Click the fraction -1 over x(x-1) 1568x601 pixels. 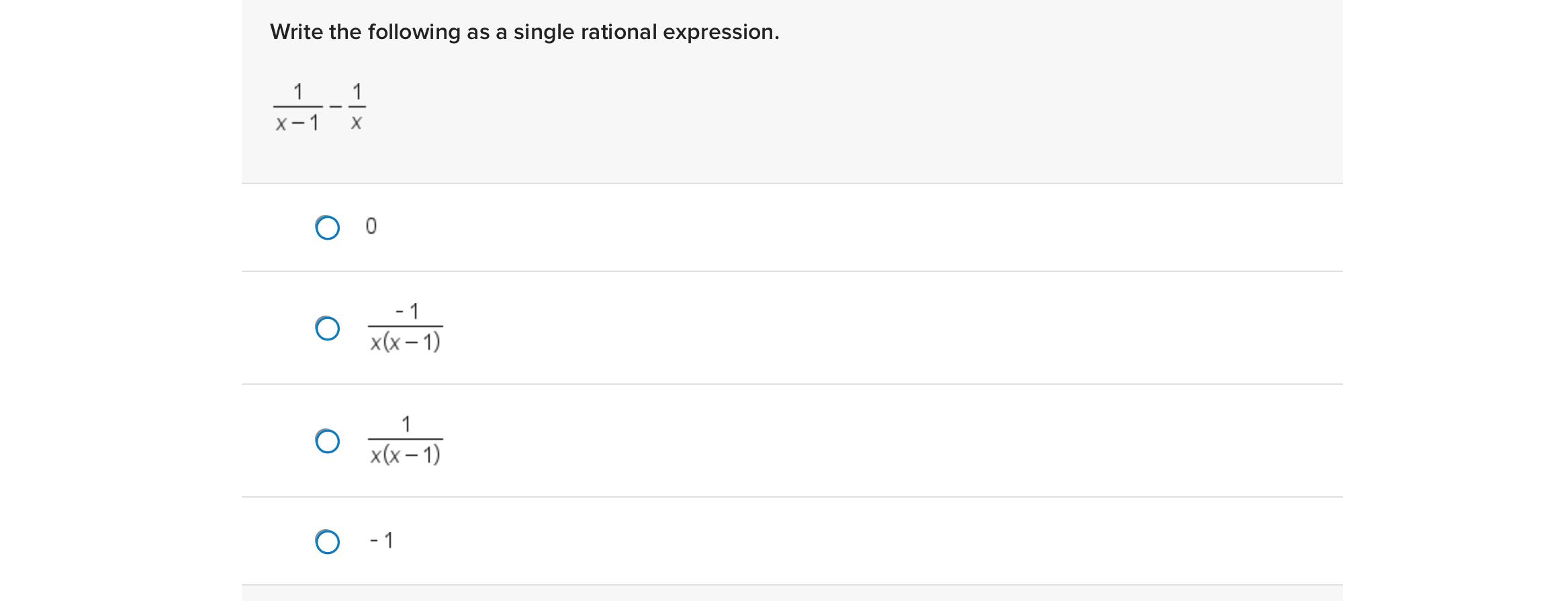click(406, 327)
